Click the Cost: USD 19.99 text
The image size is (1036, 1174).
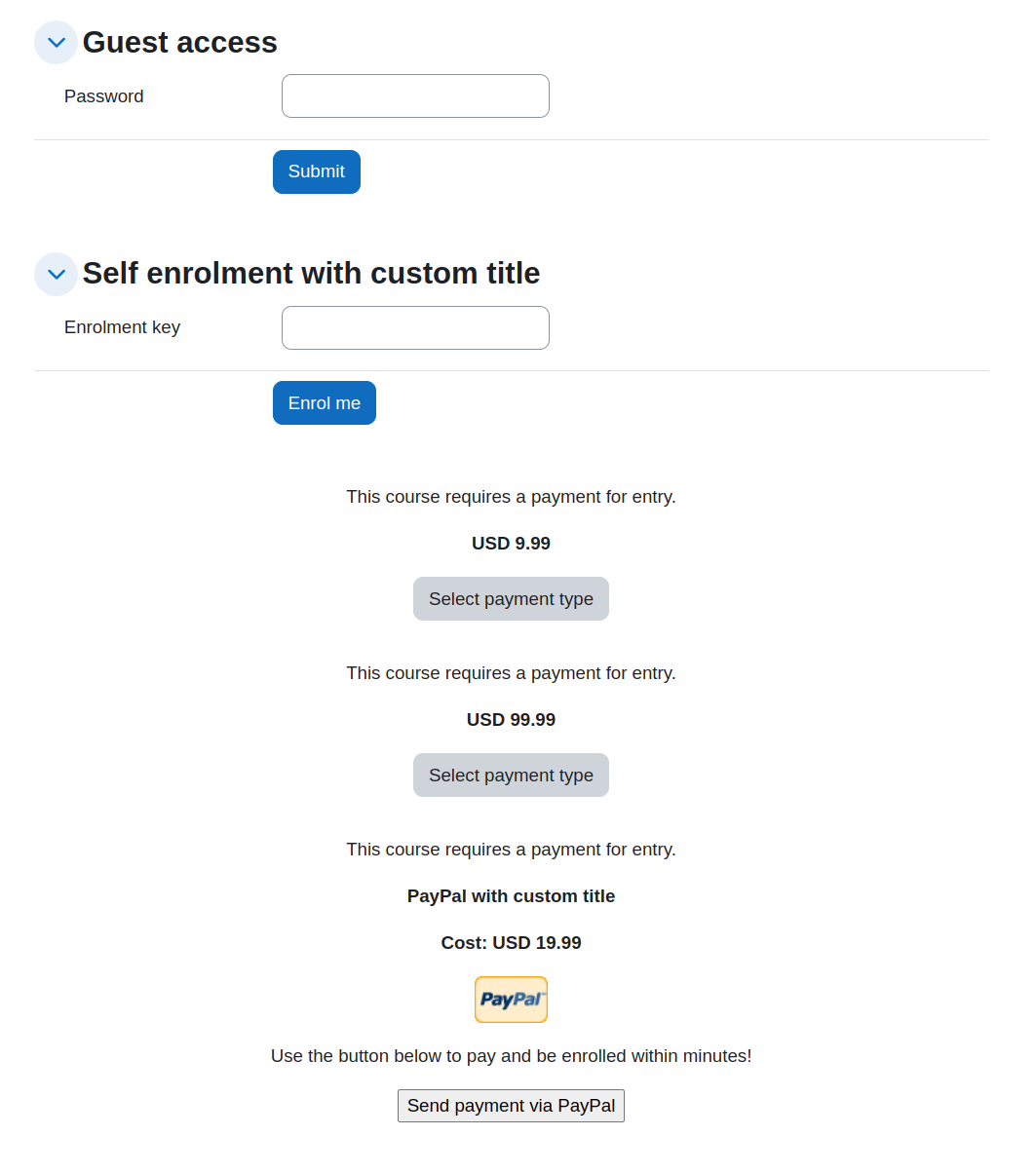[x=511, y=943]
